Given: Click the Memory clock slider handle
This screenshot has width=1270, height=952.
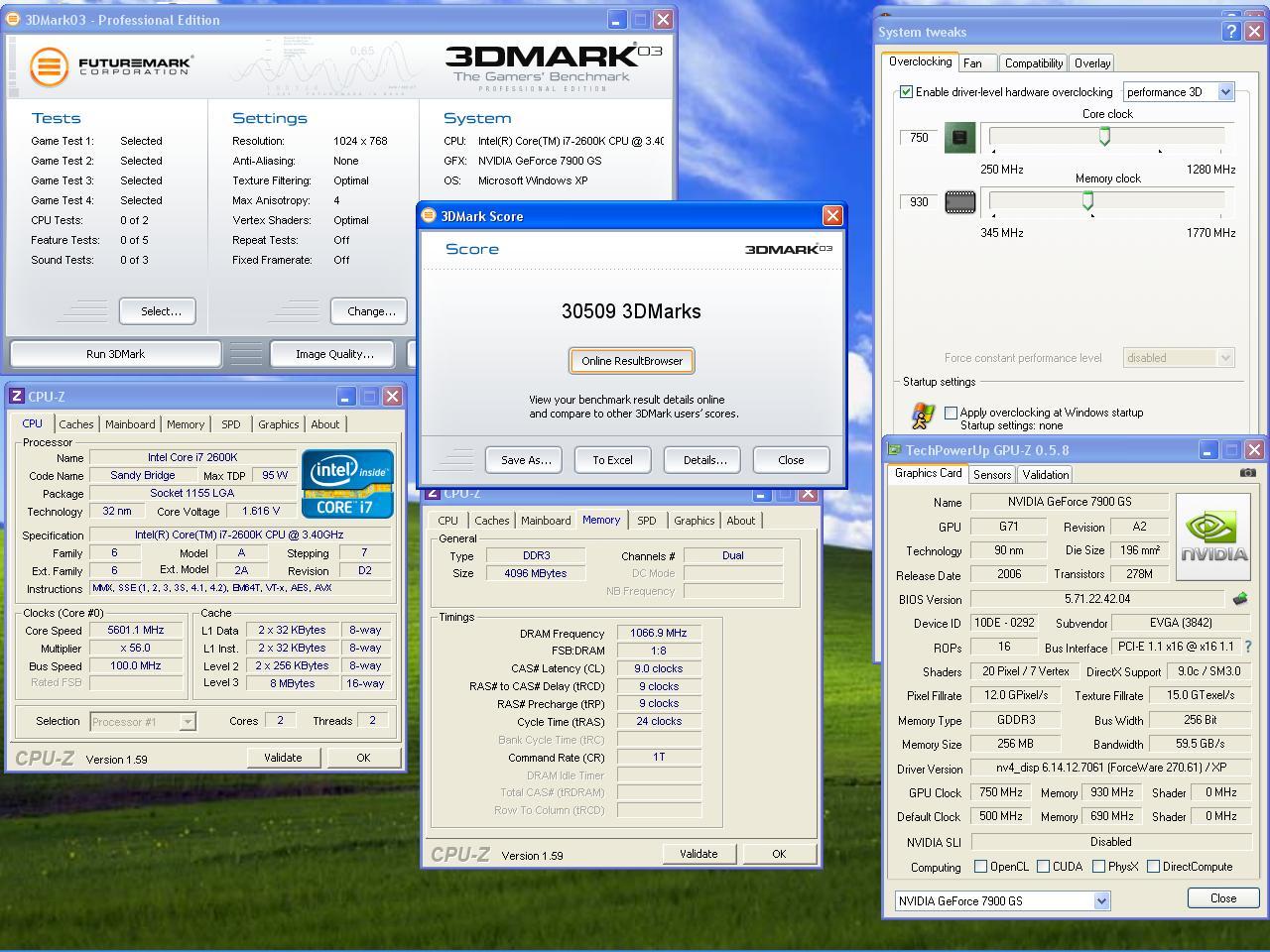Looking at the screenshot, I should click(1087, 202).
